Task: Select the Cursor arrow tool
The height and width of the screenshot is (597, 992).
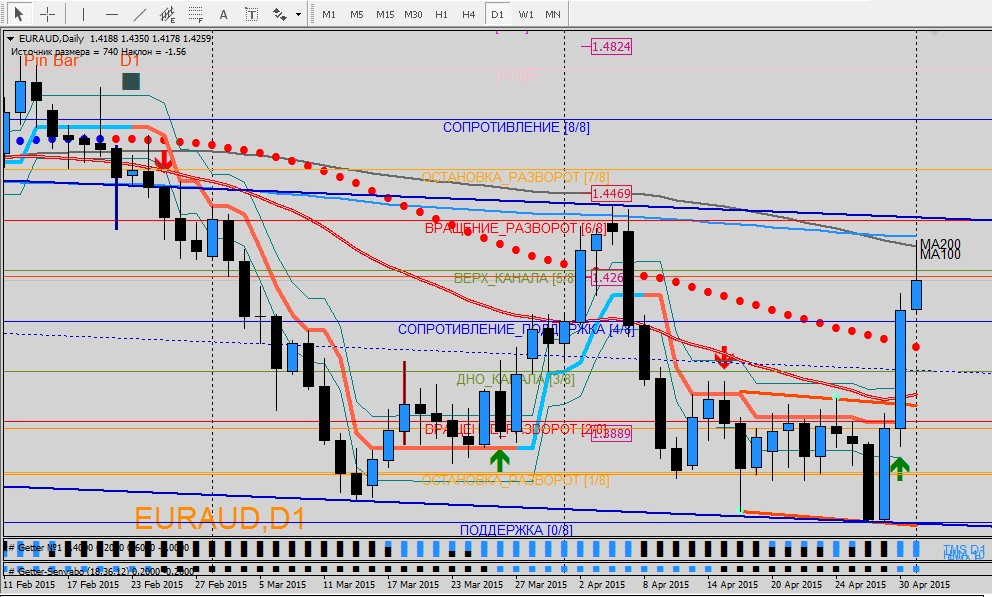Action: [x=18, y=14]
